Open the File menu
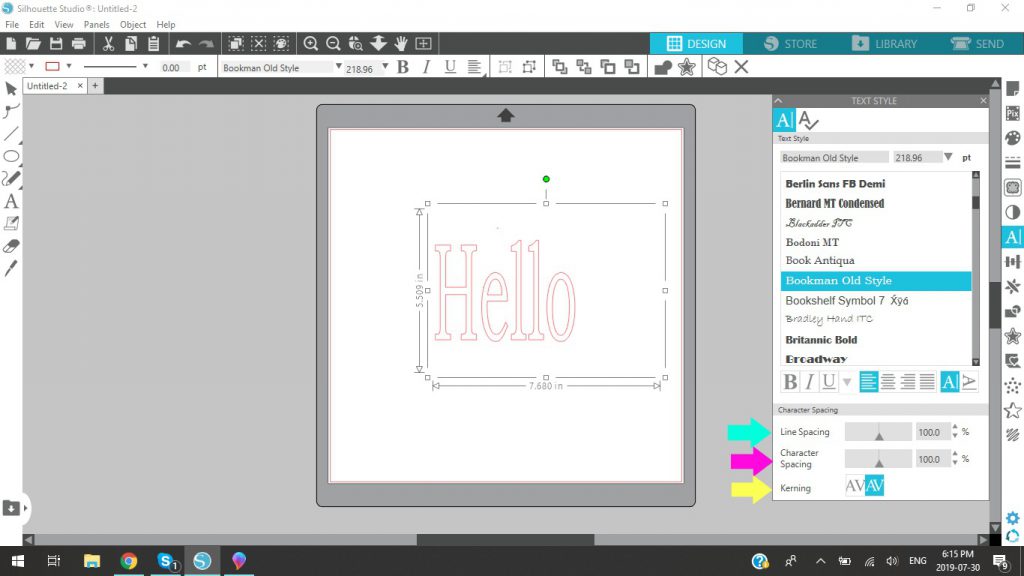The width and height of the screenshot is (1024, 576). click(12, 25)
